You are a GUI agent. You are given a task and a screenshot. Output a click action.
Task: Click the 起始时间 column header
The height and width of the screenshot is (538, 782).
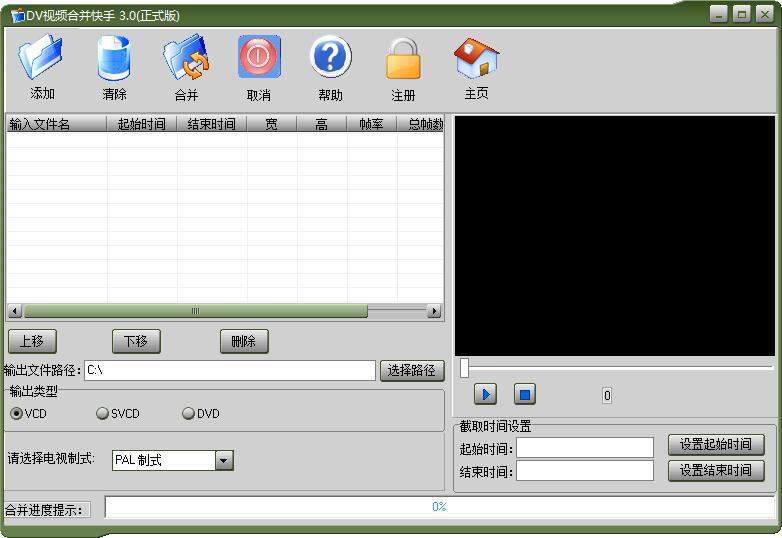click(142, 124)
